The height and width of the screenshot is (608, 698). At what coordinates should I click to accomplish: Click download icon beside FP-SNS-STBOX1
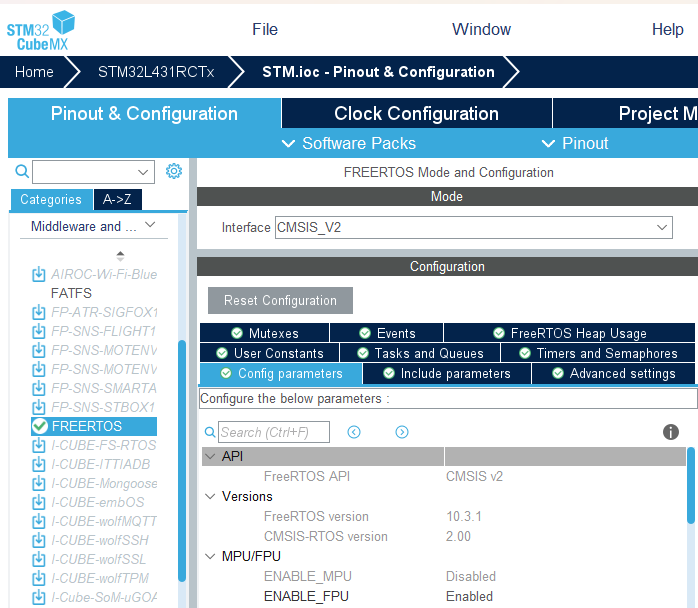point(39,407)
